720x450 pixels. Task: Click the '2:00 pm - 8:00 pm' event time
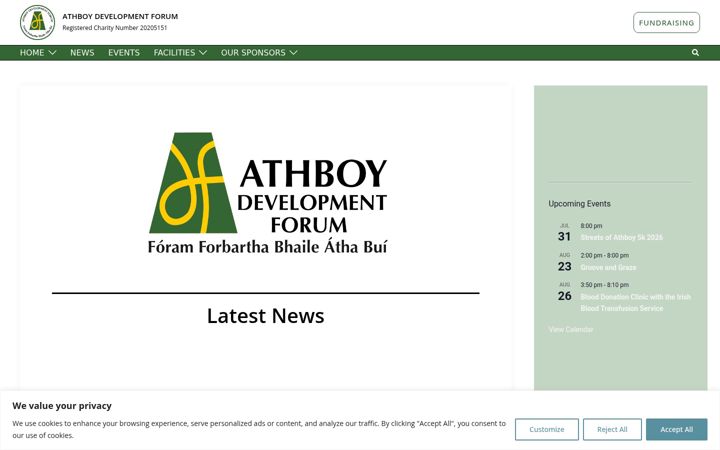coord(604,255)
